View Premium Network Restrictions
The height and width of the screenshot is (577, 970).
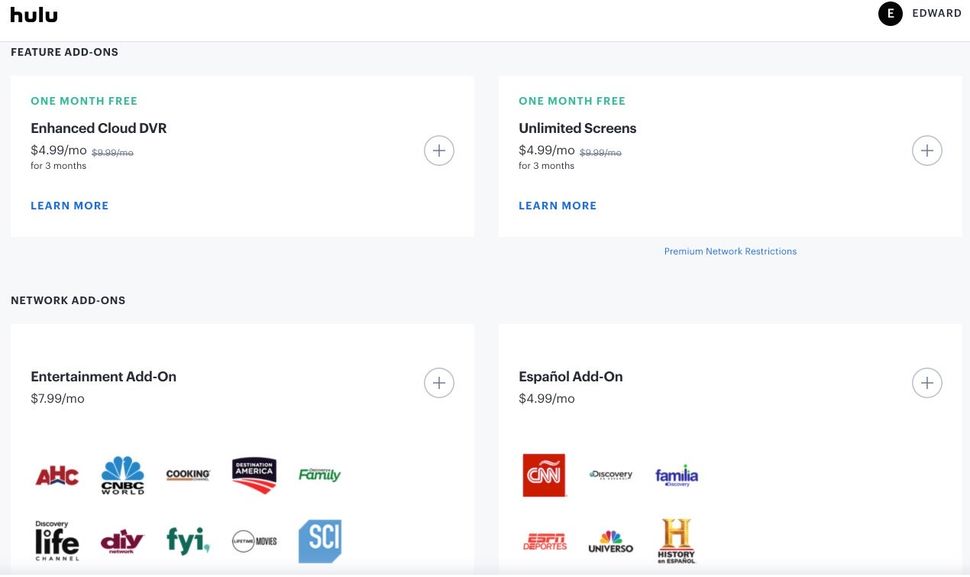731,250
